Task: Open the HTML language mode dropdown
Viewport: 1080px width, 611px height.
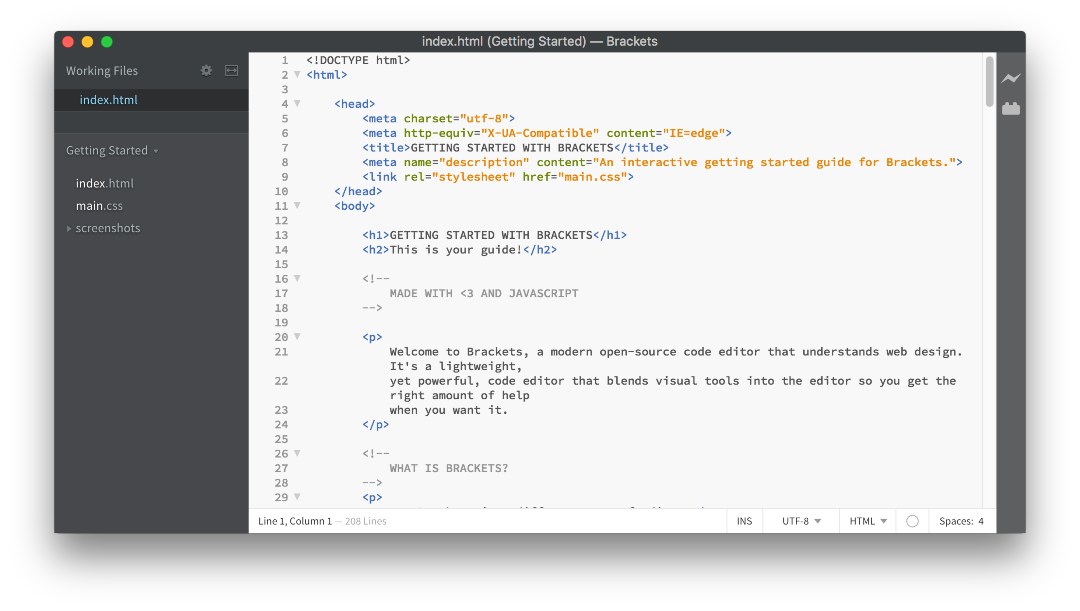Action: (868, 521)
